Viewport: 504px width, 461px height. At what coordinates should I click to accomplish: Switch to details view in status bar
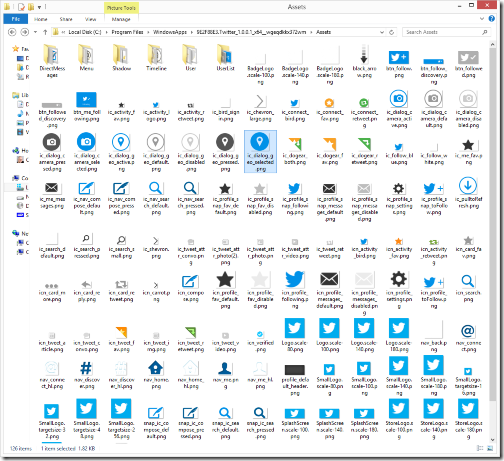480,448
